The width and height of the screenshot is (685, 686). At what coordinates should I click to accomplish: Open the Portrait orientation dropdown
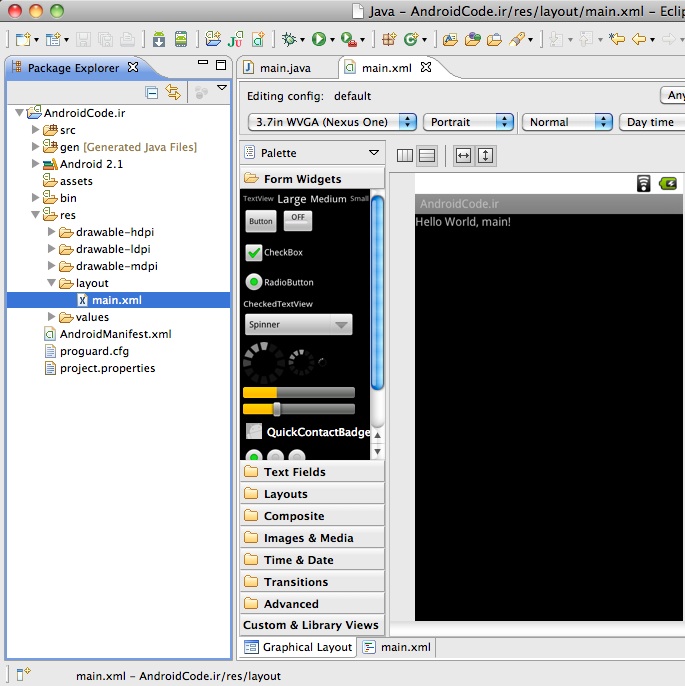tap(468, 122)
